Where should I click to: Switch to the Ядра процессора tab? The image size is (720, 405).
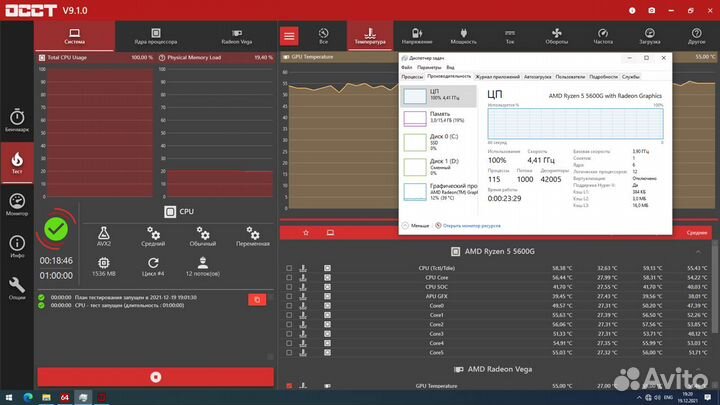point(156,36)
